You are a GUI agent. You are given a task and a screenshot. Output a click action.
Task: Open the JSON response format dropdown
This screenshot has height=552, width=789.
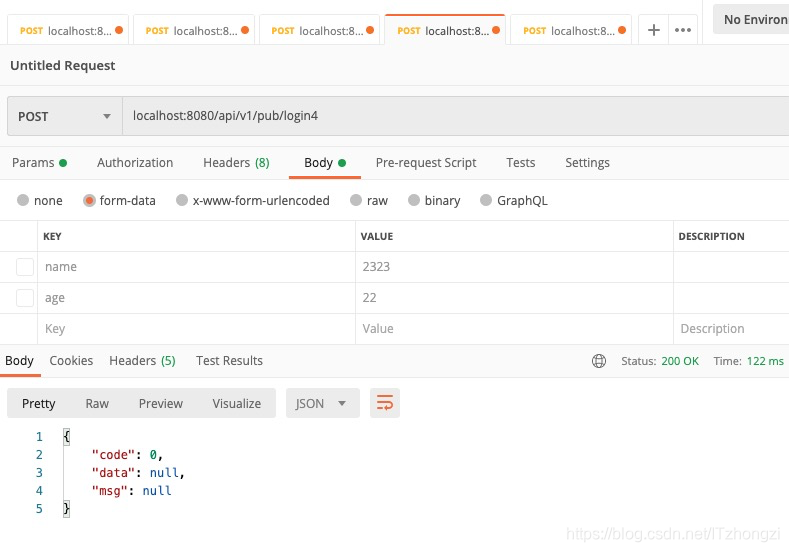[323, 403]
